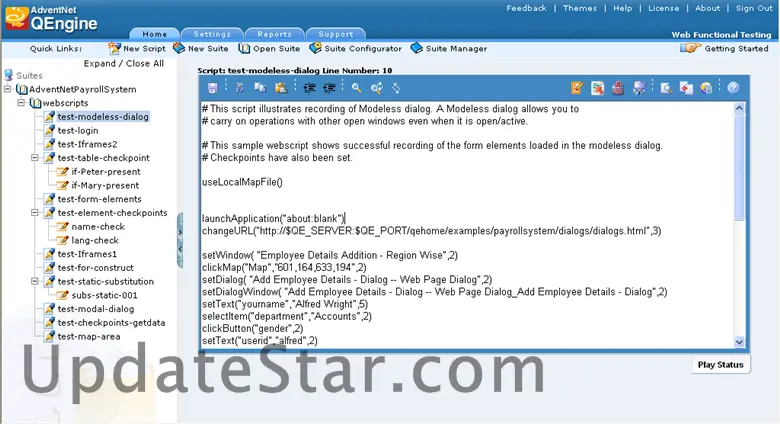Click the first indent lines icon
Screen dimensions: 780x424
[x=309, y=88]
